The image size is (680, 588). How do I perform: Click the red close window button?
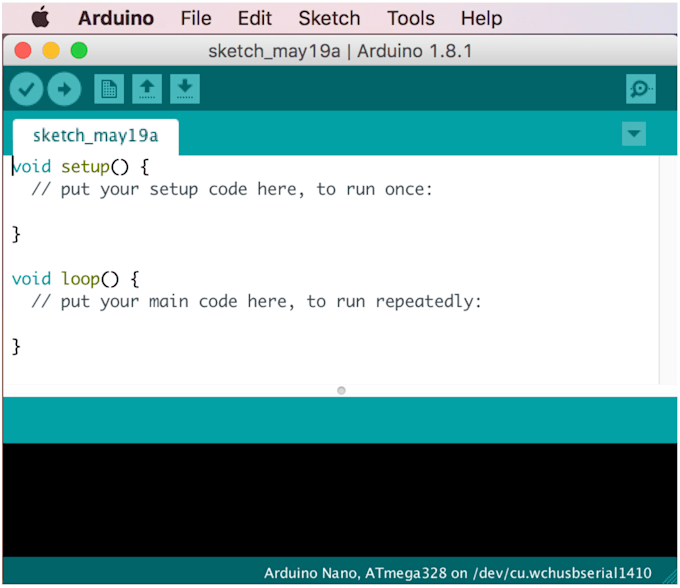click(x=23, y=51)
